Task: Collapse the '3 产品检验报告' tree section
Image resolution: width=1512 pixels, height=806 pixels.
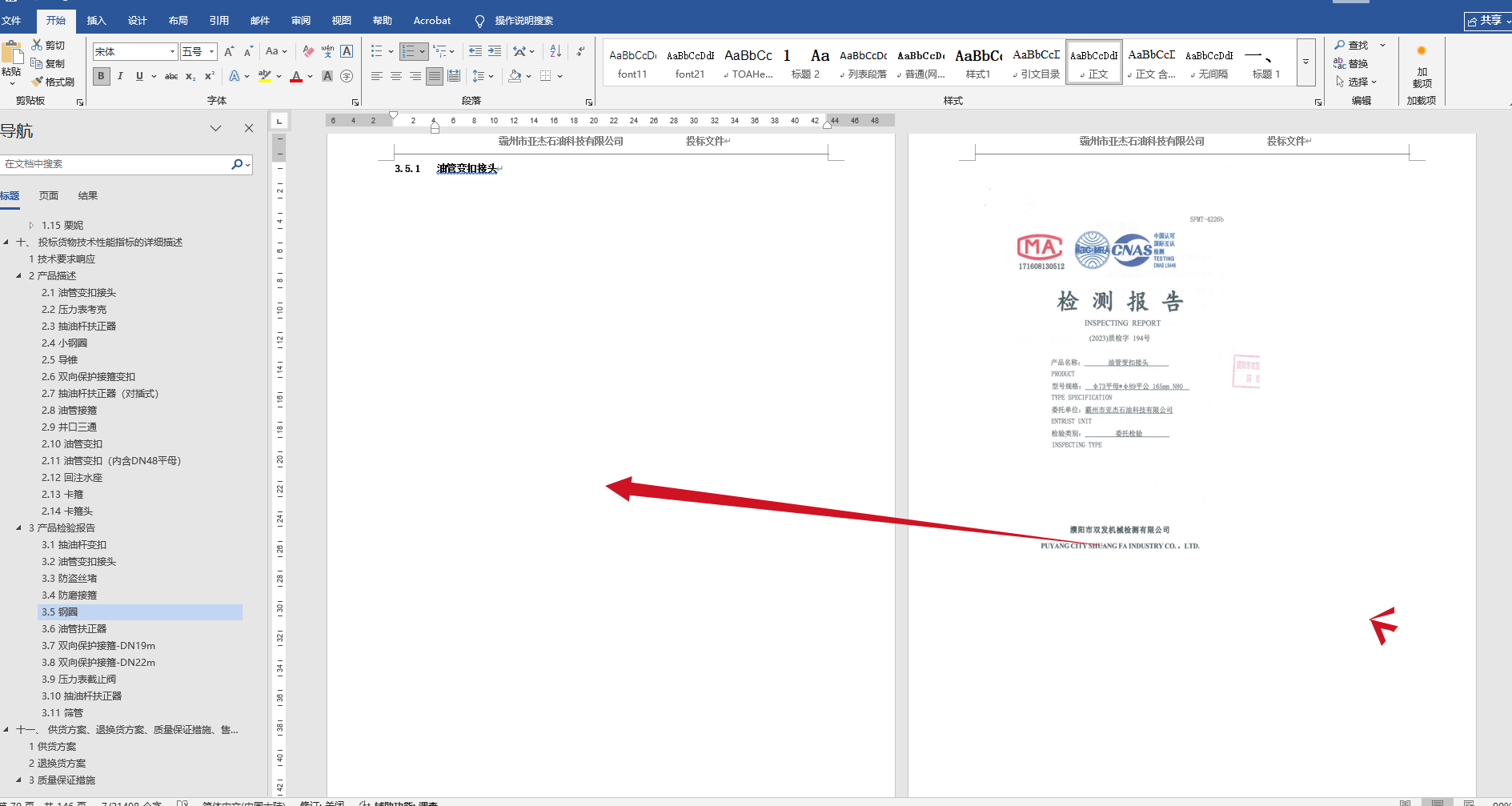Action: tap(18, 528)
